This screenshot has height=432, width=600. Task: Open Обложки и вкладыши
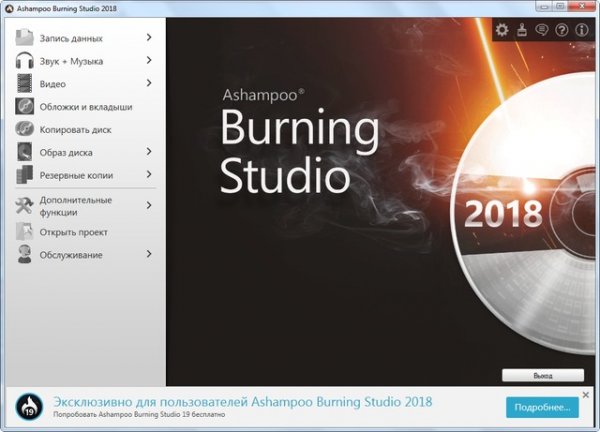(85, 106)
